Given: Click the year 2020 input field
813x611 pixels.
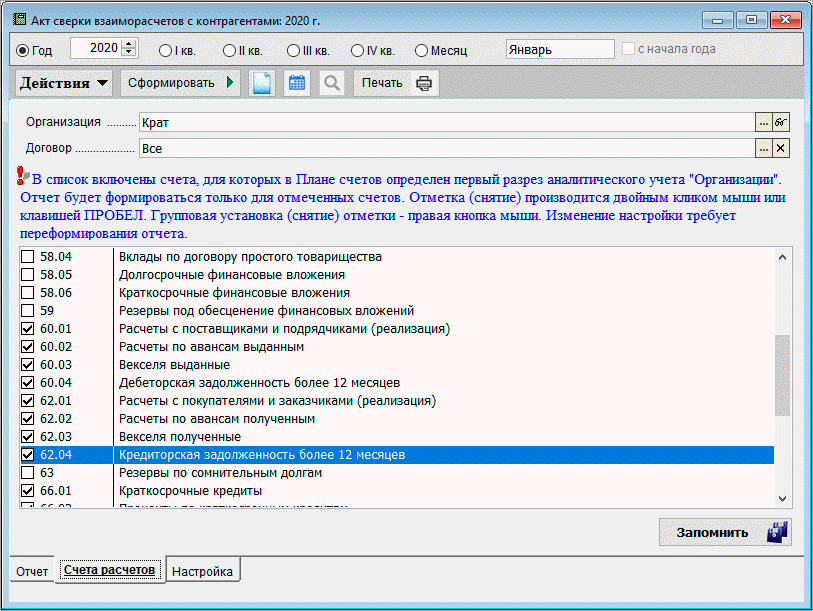Looking at the screenshot, I should tap(96, 48).
